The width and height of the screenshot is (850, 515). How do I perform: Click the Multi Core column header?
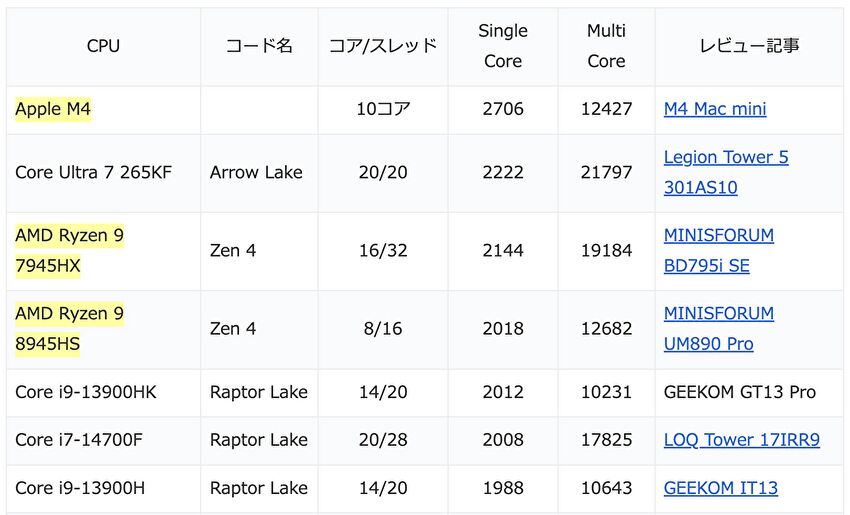pos(606,46)
